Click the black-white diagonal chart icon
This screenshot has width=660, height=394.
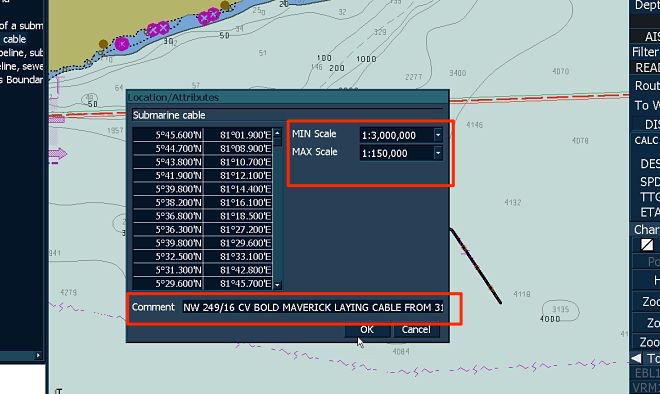click(x=647, y=245)
